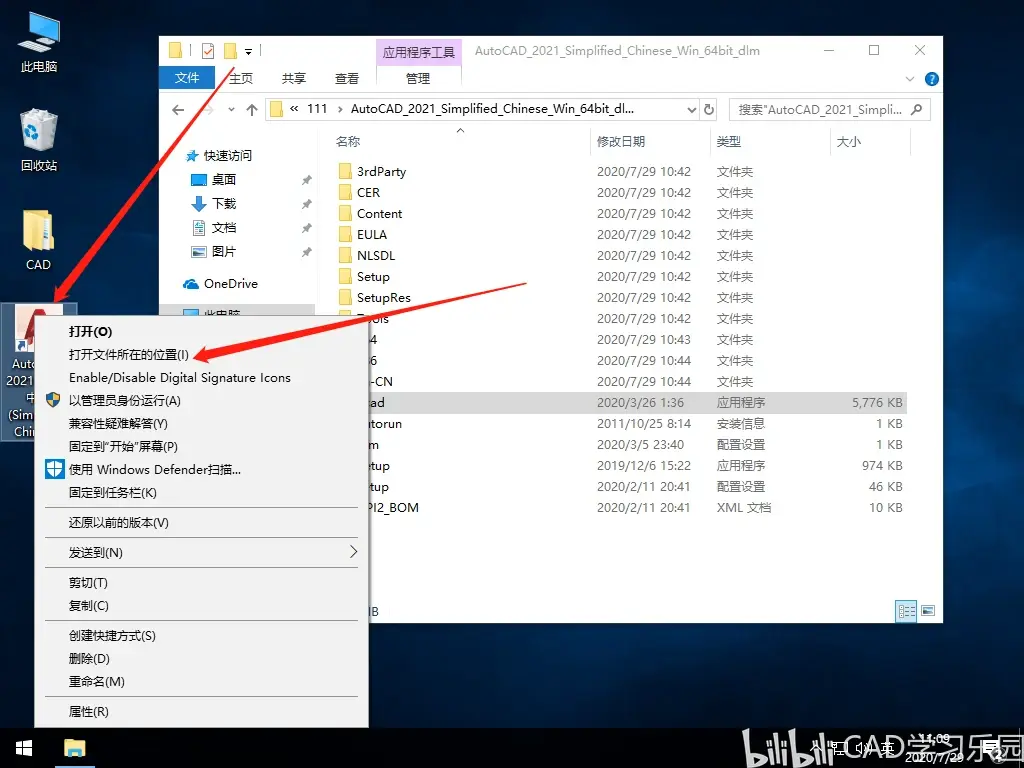Click the Content folder icon
The width and height of the screenshot is (1024, 768).
[345, 213]
